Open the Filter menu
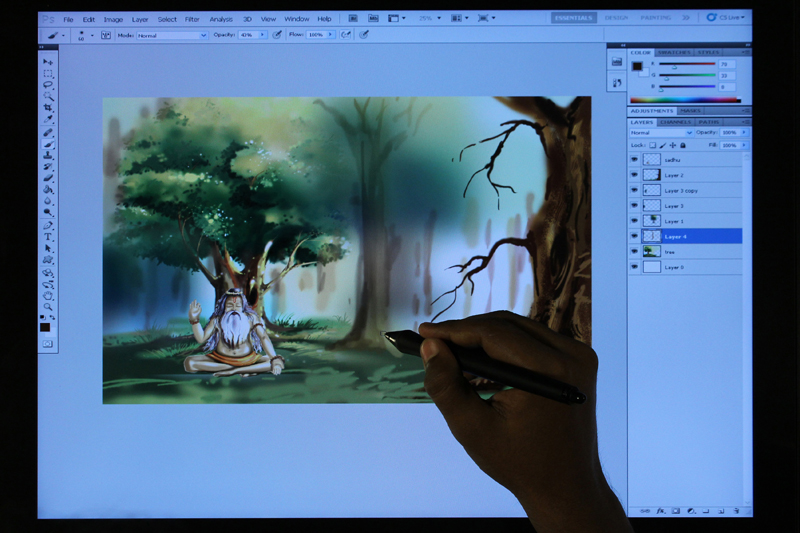The height and width of the screenshot is (533, 800). (x=192, y=19)
